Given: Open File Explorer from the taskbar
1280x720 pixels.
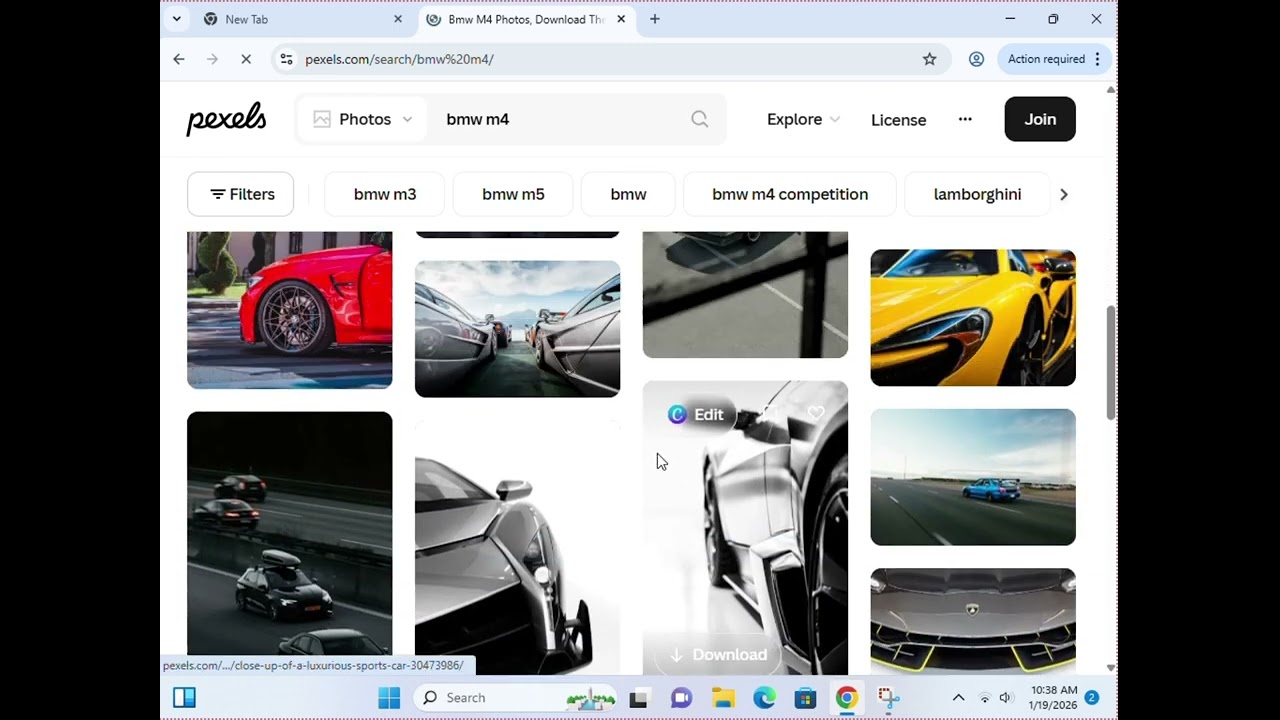Looking at the screenshot, I should pyautogui.click(x=723, y=698).
